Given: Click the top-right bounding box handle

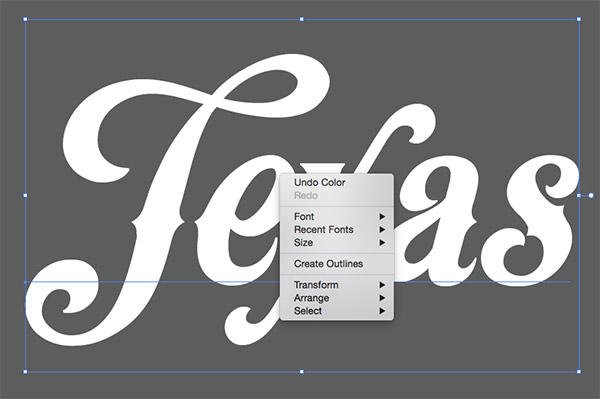Looking at the screenshot, I should coord(579,19).
